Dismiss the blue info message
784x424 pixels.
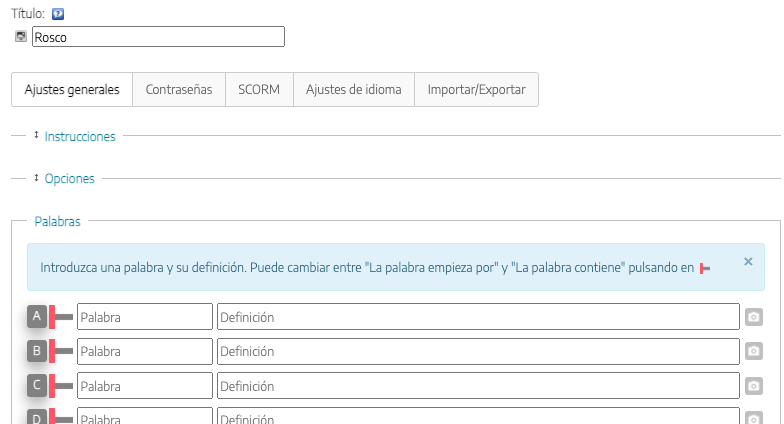coord(748,261)
